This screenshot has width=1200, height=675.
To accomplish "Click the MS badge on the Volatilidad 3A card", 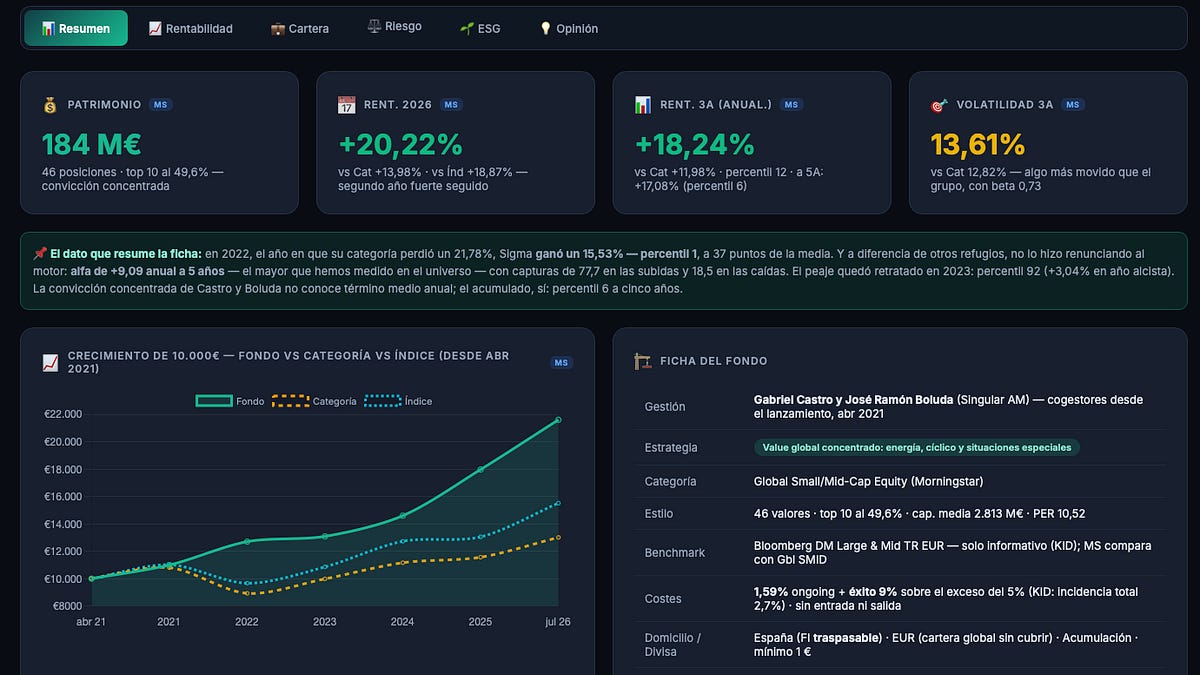I will [x=1073, y=104].
